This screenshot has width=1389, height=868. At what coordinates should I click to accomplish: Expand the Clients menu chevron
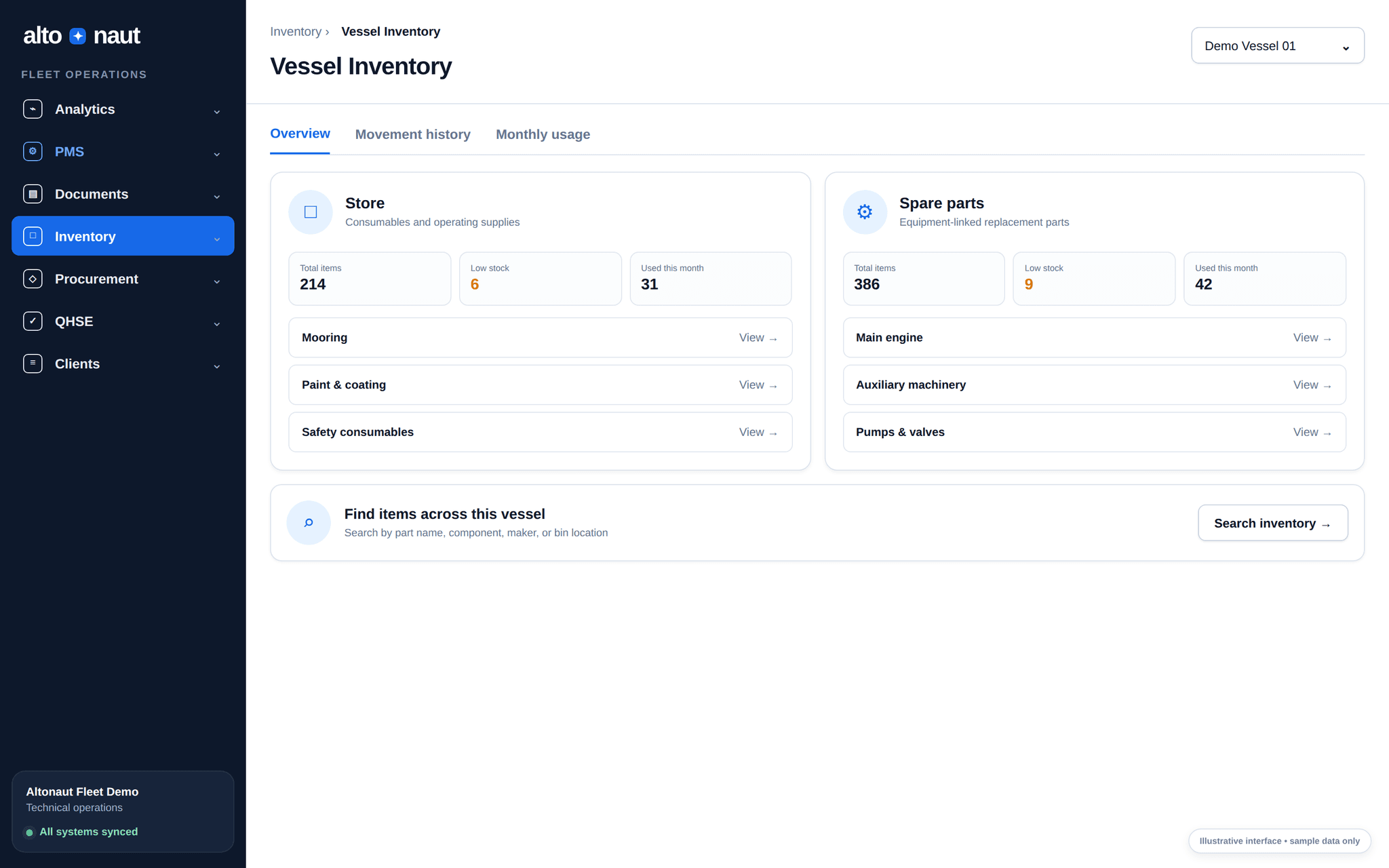click(217, 366)
